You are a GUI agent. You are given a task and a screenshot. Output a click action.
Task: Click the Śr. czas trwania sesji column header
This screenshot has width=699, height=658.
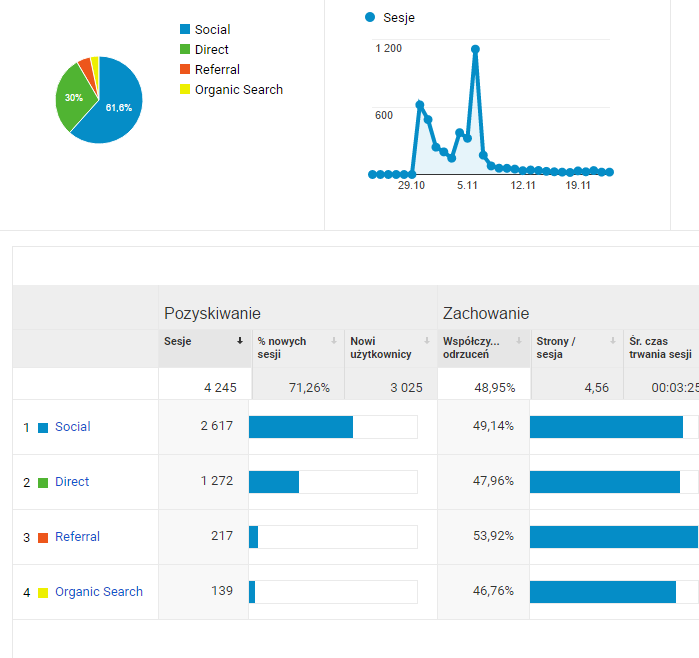point(661,348)
